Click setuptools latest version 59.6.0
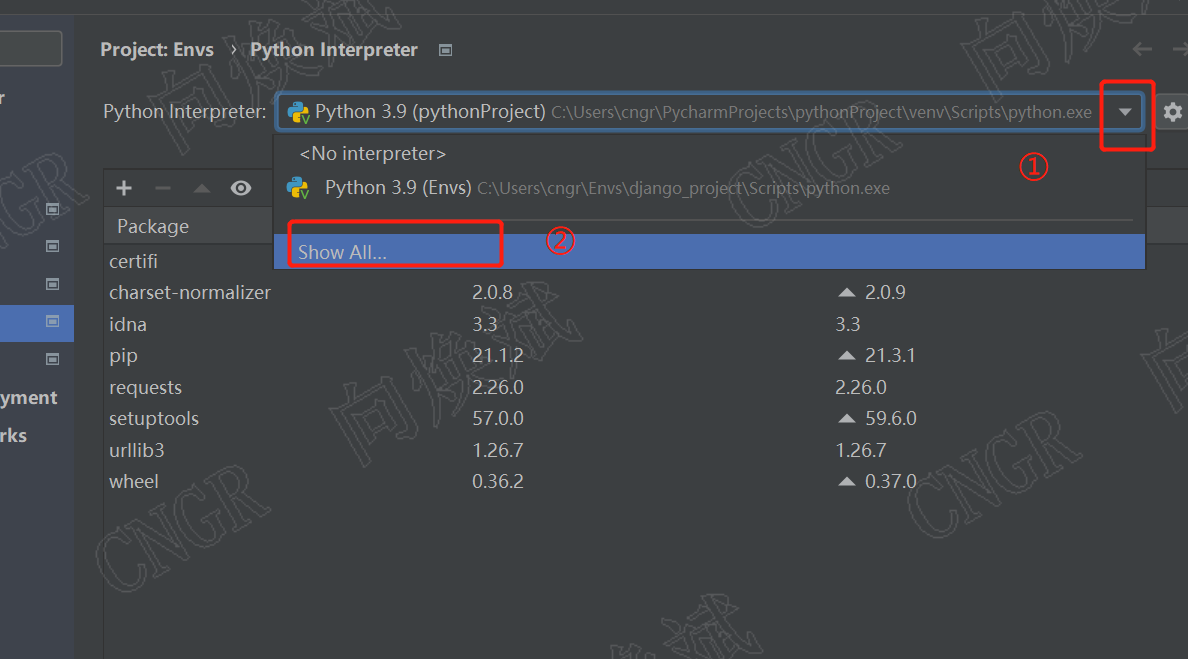 [891, 418]
